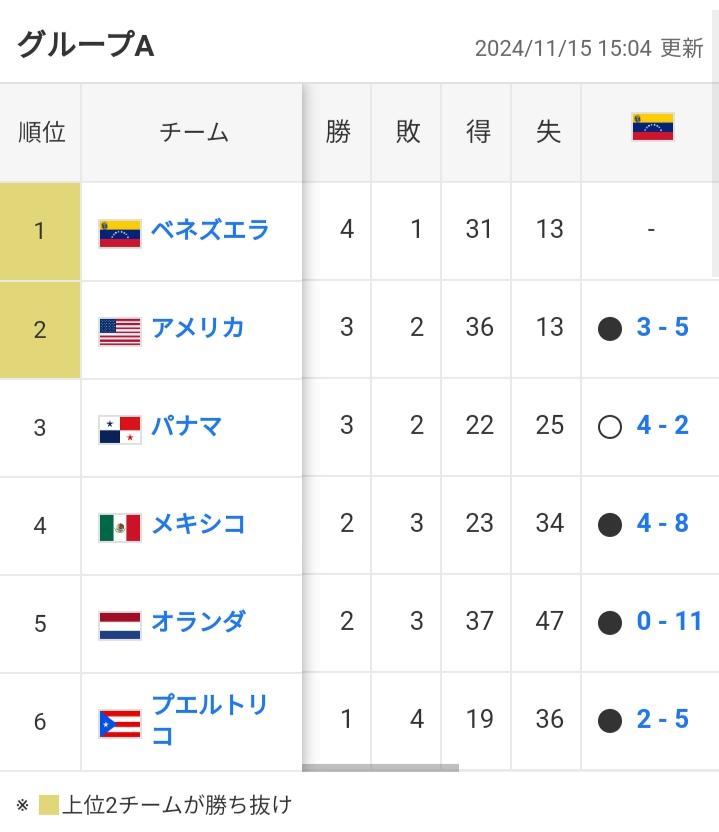The width and height of the screenshot is (719, 832).
Task: Open the パナマ team link
Action: coord(186,426)
